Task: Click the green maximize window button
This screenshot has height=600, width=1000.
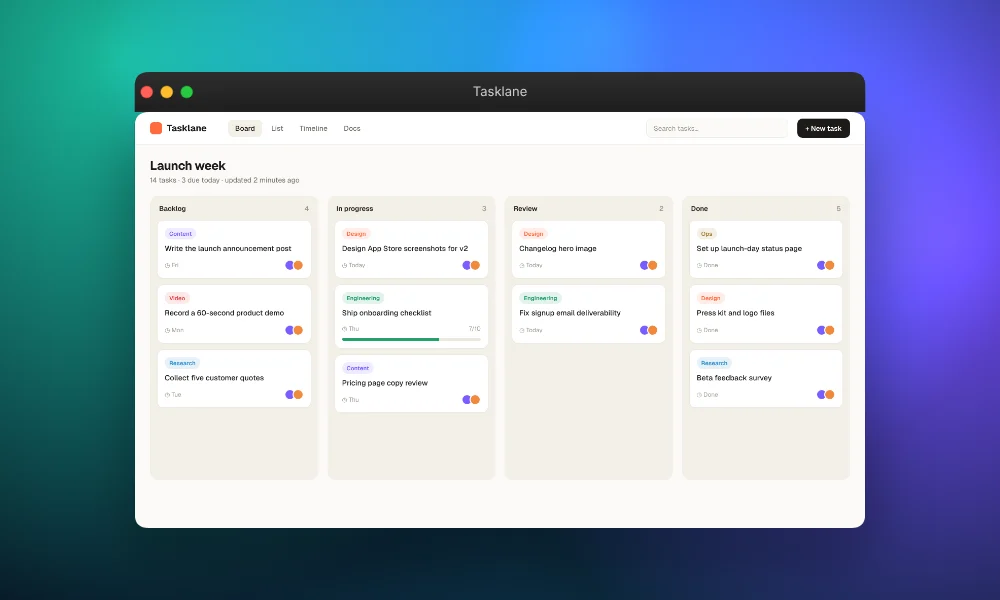Action: click(x=187, y=92)
